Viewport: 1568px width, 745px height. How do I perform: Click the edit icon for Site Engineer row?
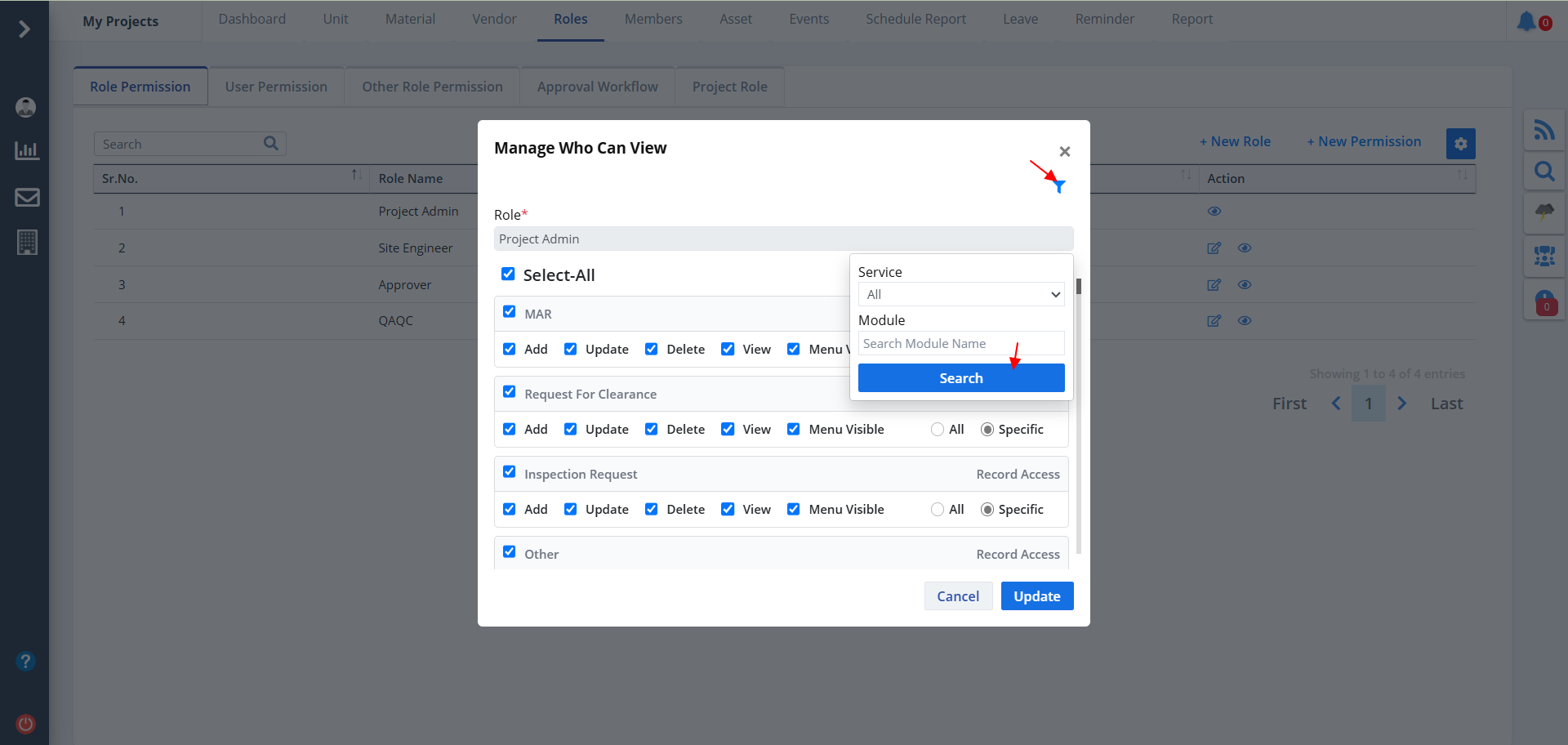pyautogui.click(x=1214, y=248)
